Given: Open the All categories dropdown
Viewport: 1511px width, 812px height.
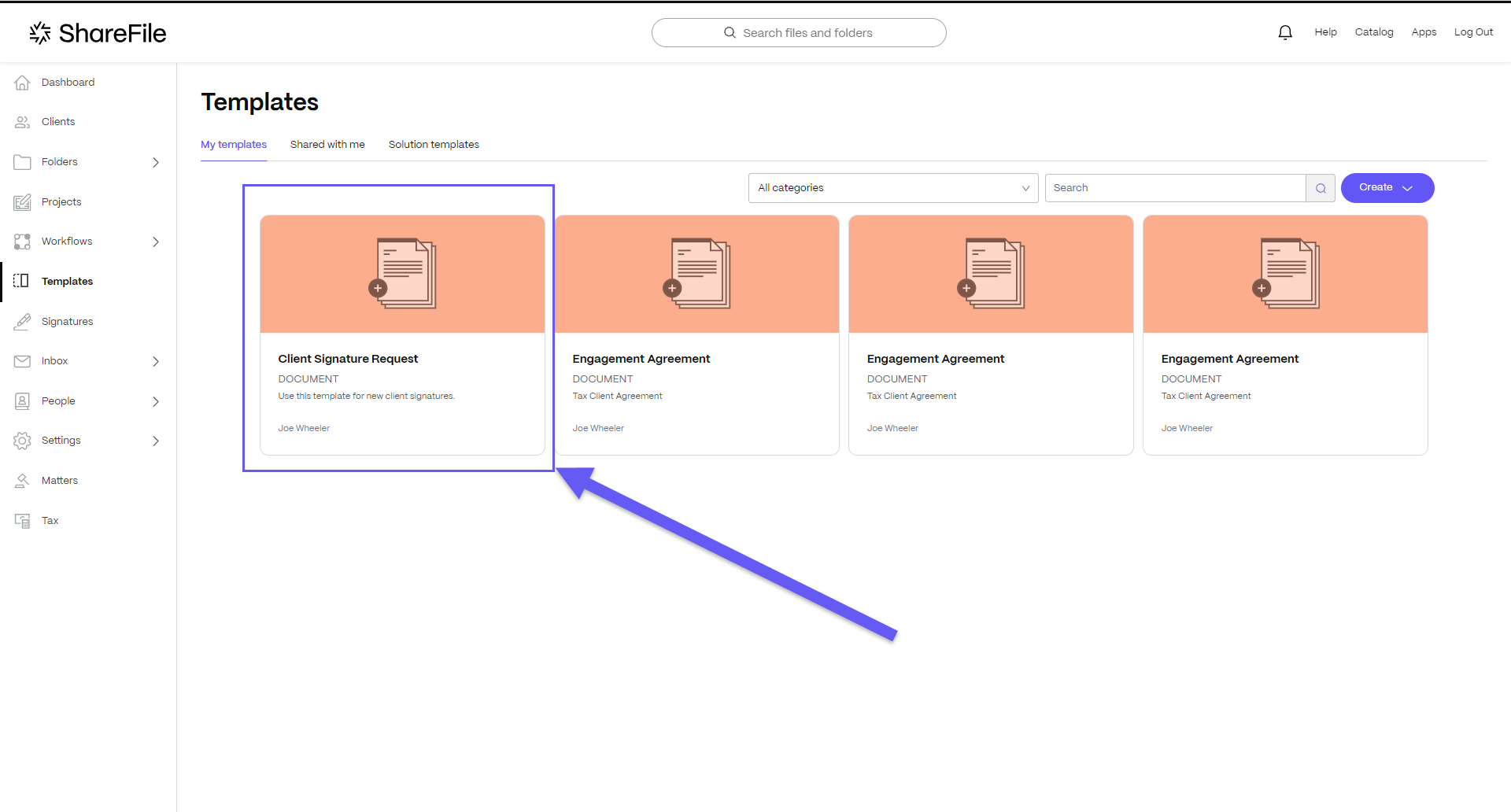Looking at the screenshot, I should [893, 188].
